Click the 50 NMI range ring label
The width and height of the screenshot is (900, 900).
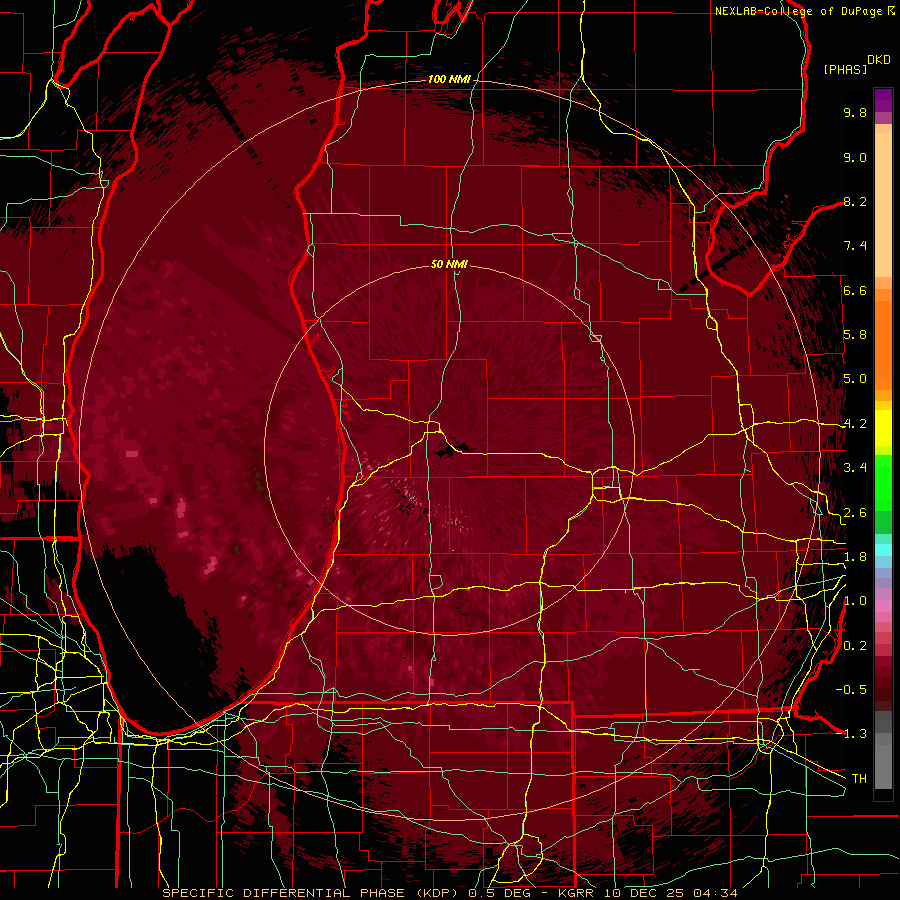coord(449,265)
